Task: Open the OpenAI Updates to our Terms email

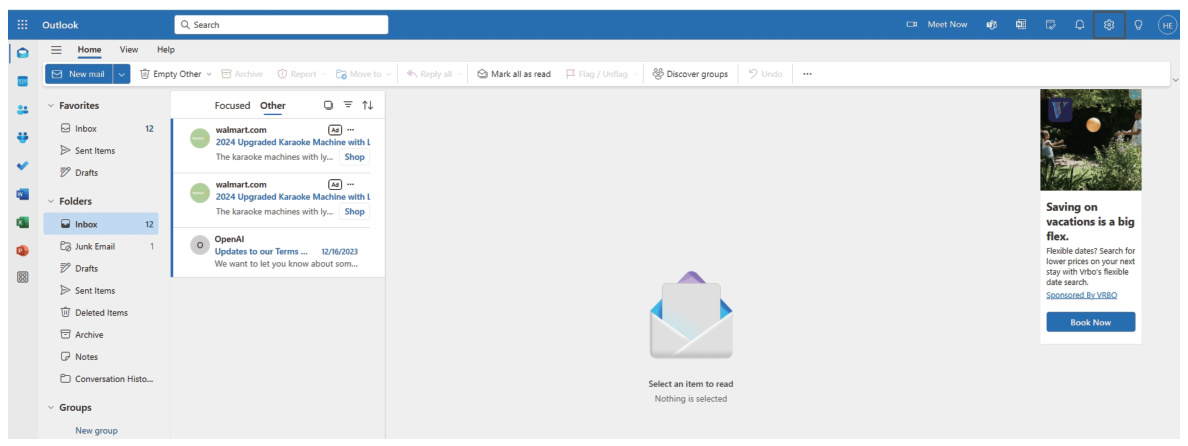Action: pyautogui.click(x=278, y=251)
